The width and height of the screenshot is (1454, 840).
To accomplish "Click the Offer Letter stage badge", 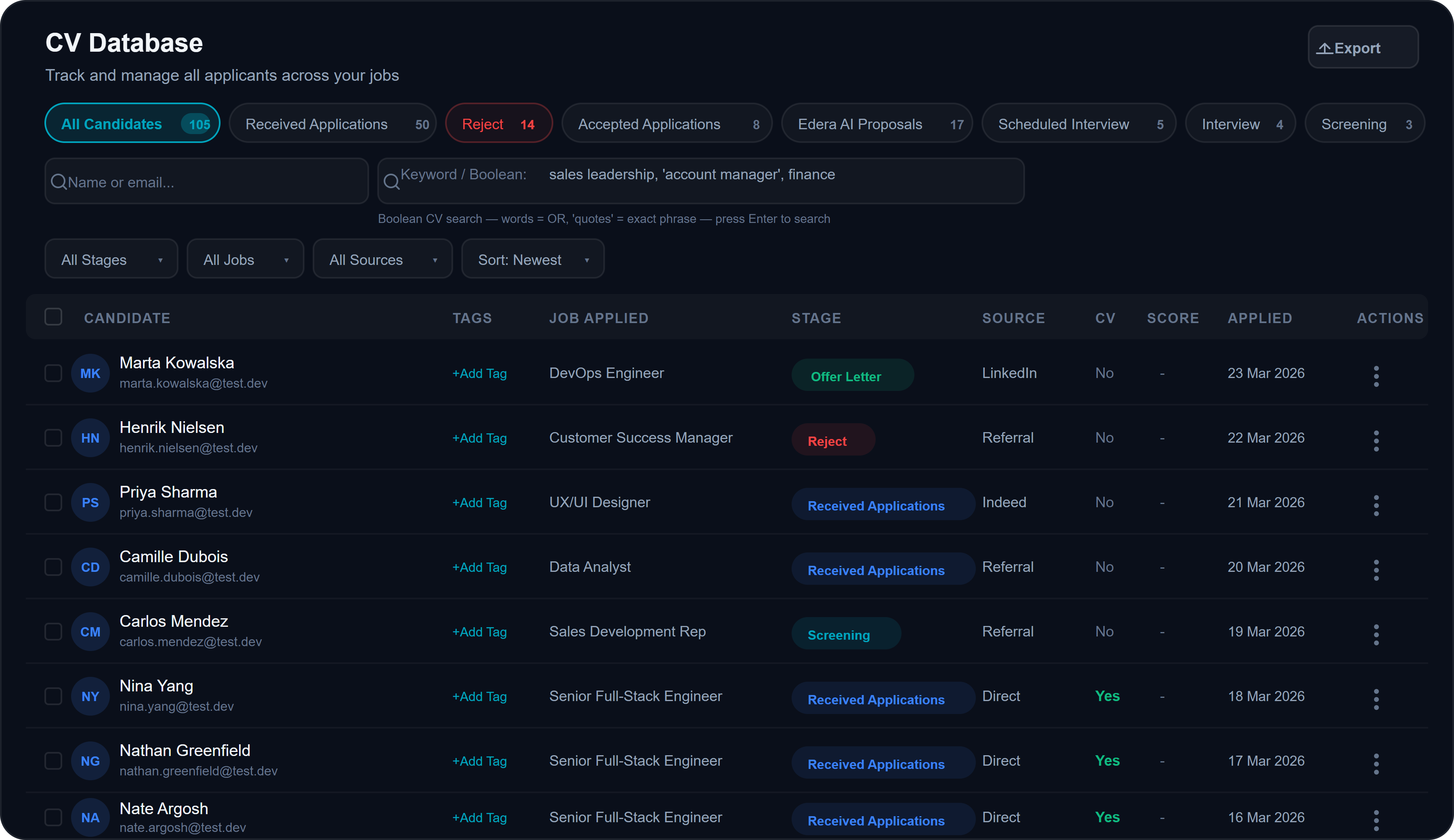I will point(852,376).
